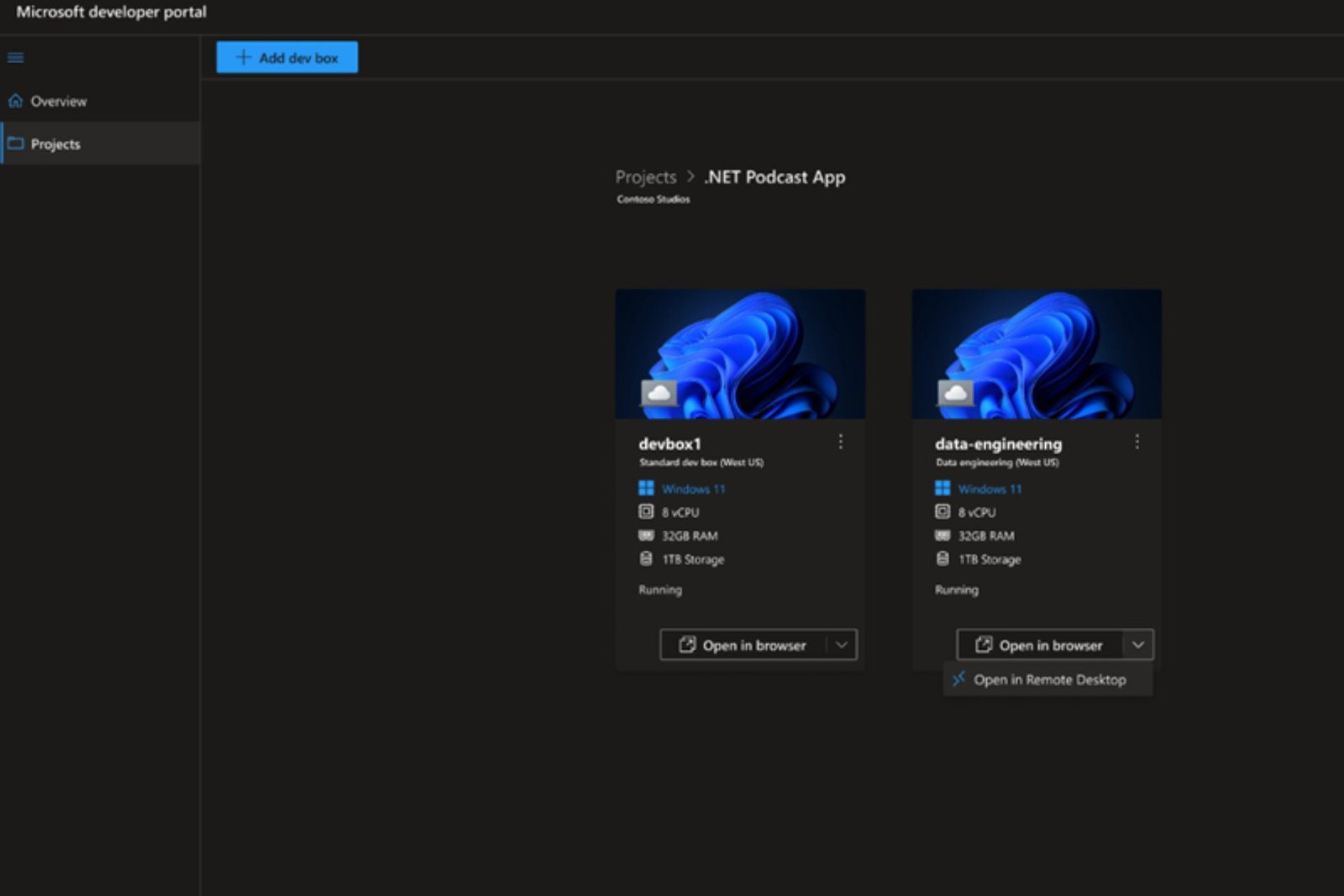Click the .NET Podcast App breadcrumb title
Screen dimensions: 1344x896
pos(774,177)
